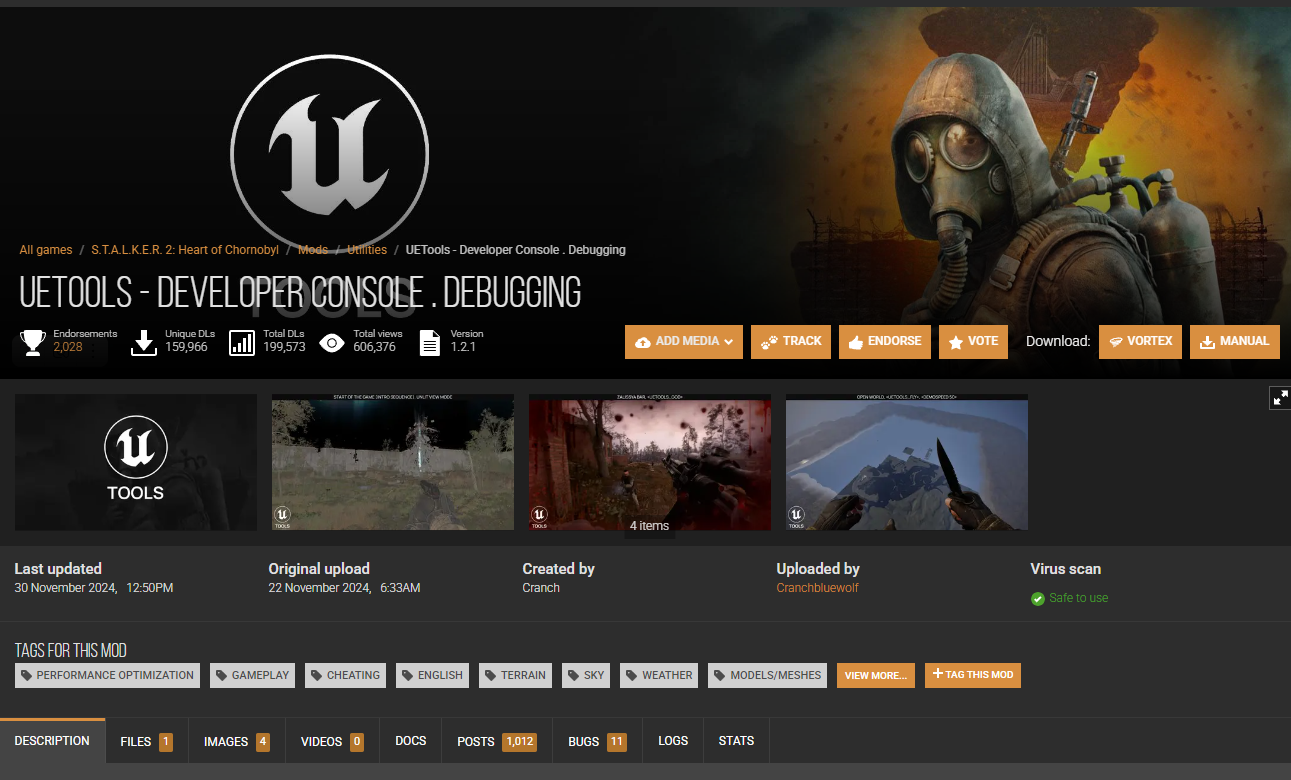
Task: Click the English tag
Action: click(432, 676)
